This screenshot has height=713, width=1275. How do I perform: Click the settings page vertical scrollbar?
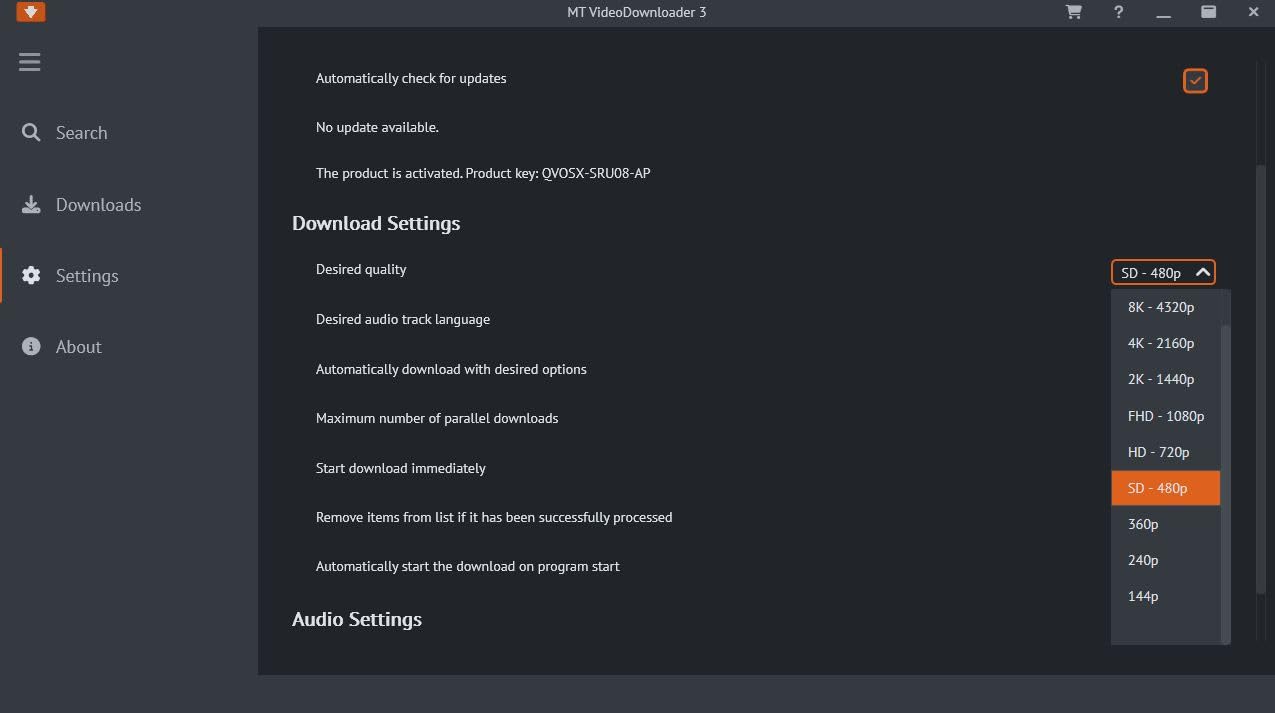[x=1261, y=378]
